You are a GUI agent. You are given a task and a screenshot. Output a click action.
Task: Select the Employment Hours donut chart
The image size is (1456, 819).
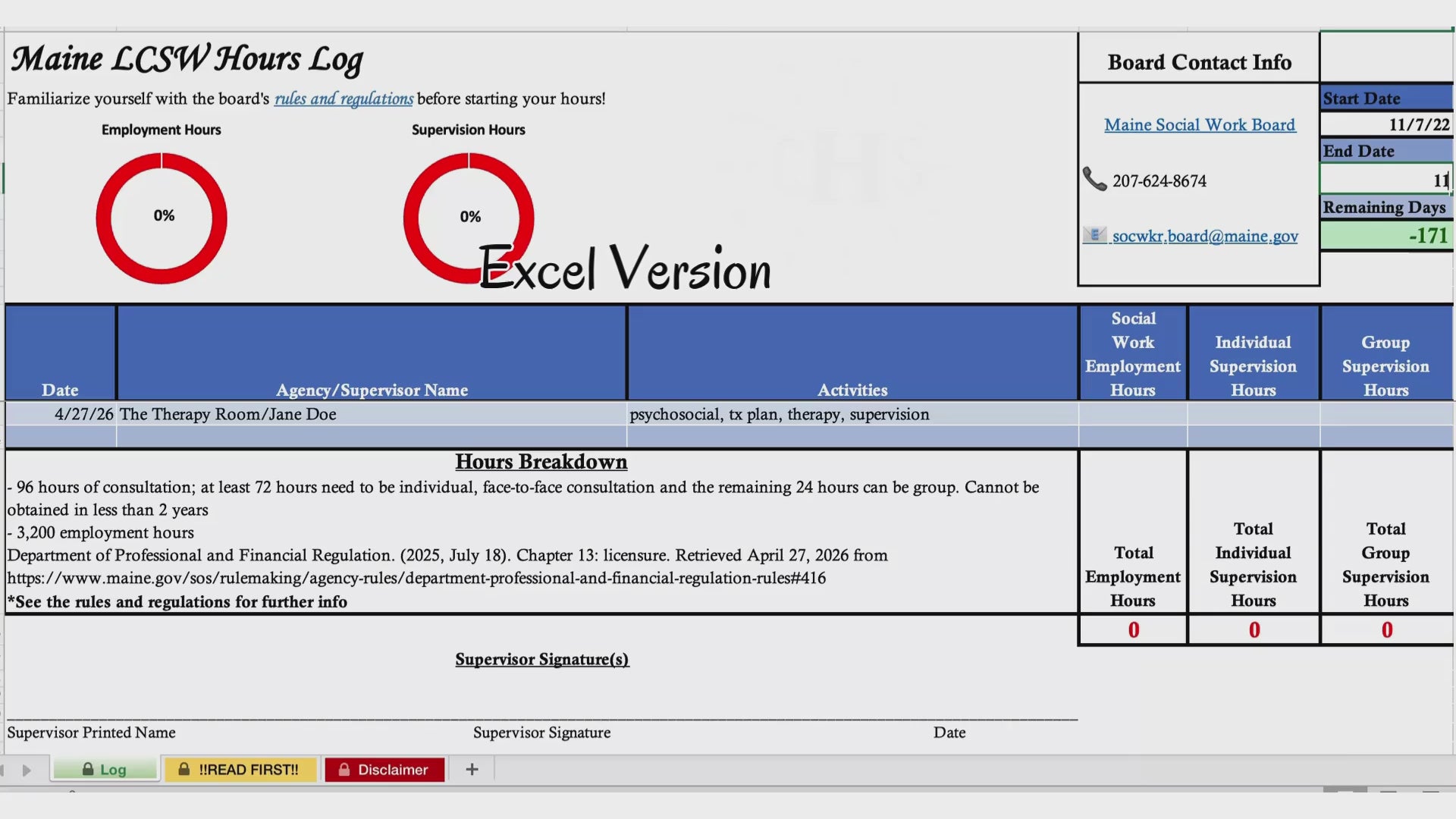tap(162, 218)
